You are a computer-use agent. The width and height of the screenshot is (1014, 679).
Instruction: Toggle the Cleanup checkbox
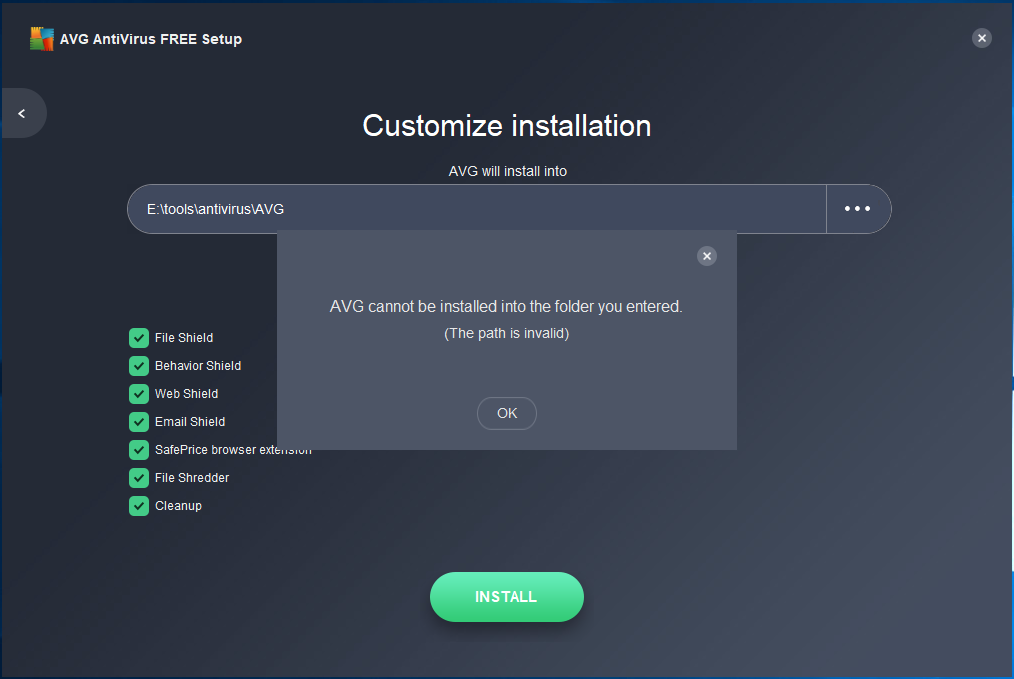click(139, 506)
